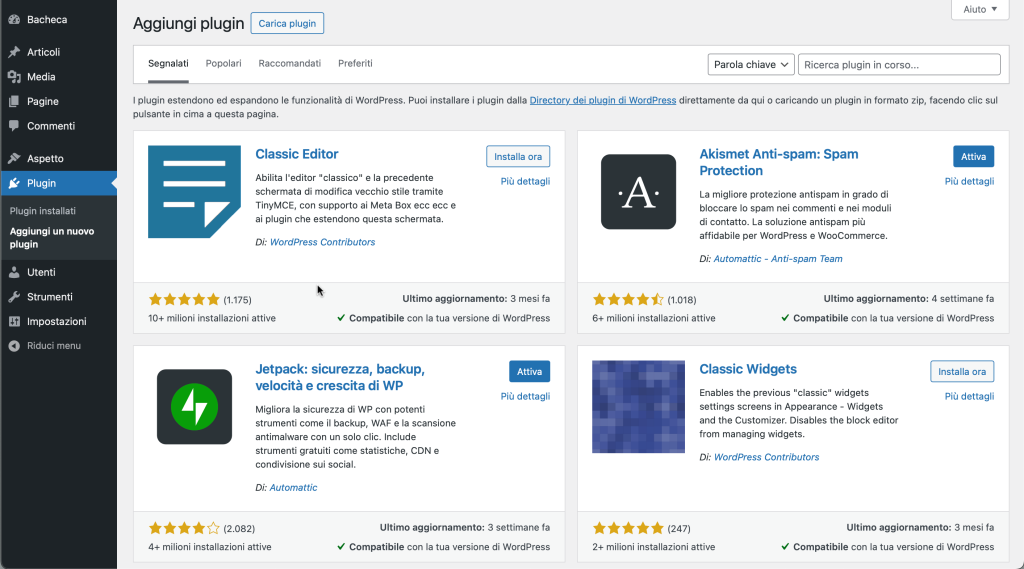Image resolution: width=1024 pixels, height=569 pixels.
Task: Switch to the Raccomandati tab
Action: click(289, 63)
